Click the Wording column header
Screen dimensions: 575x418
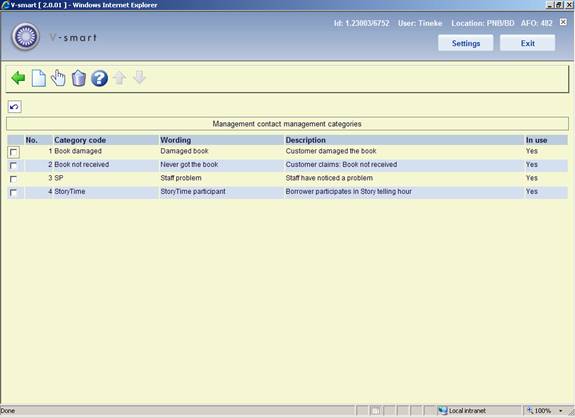[176, 140]
